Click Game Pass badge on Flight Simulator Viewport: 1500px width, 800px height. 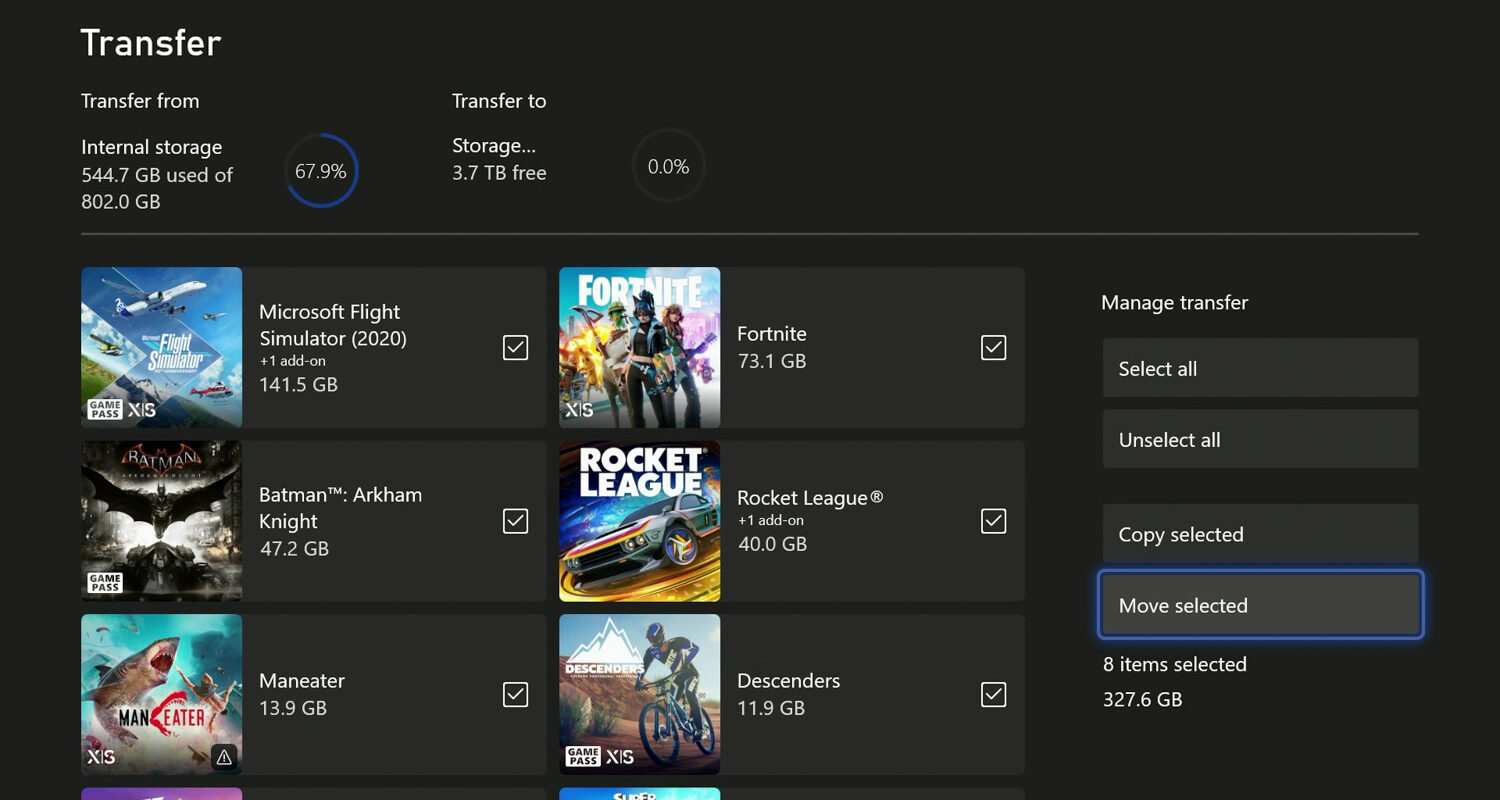[105, 410]
